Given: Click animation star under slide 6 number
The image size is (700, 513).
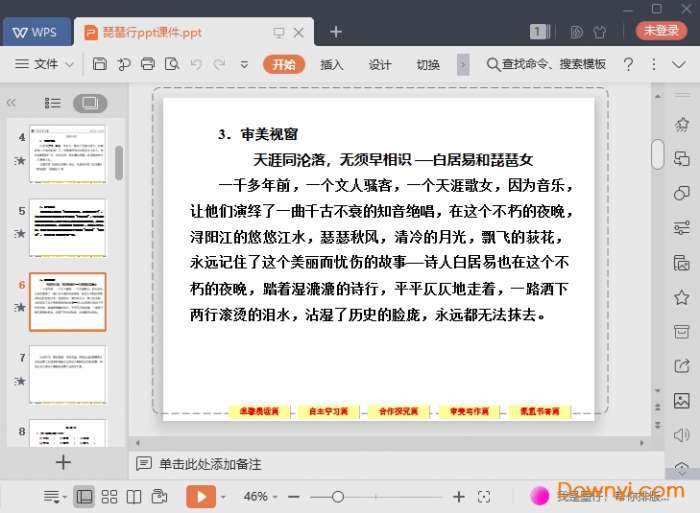Looking at the screenshot, I should click(x=20, y=307).
